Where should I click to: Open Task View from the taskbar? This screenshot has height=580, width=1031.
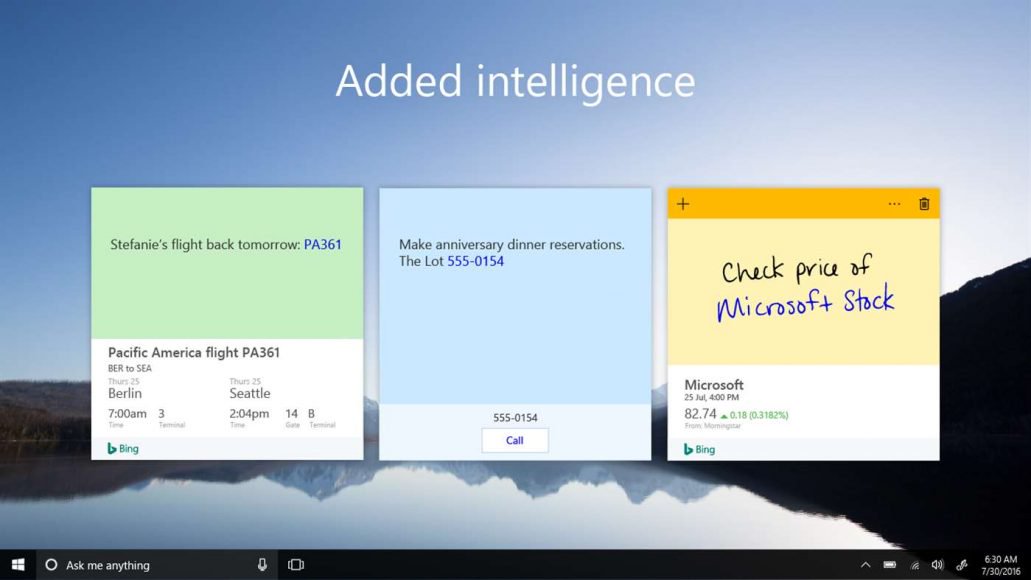coord(296,565)
